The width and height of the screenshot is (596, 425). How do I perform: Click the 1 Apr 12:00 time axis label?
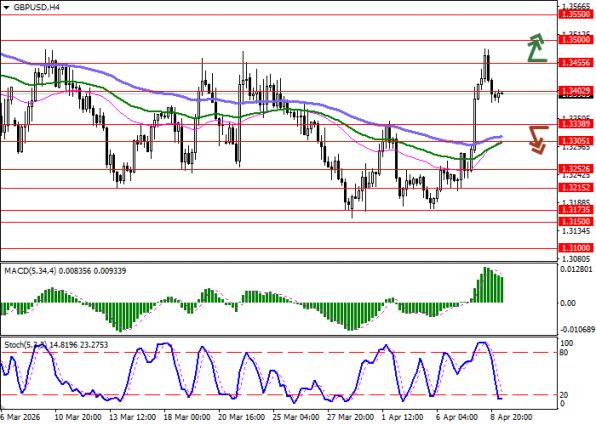point(404,417)
